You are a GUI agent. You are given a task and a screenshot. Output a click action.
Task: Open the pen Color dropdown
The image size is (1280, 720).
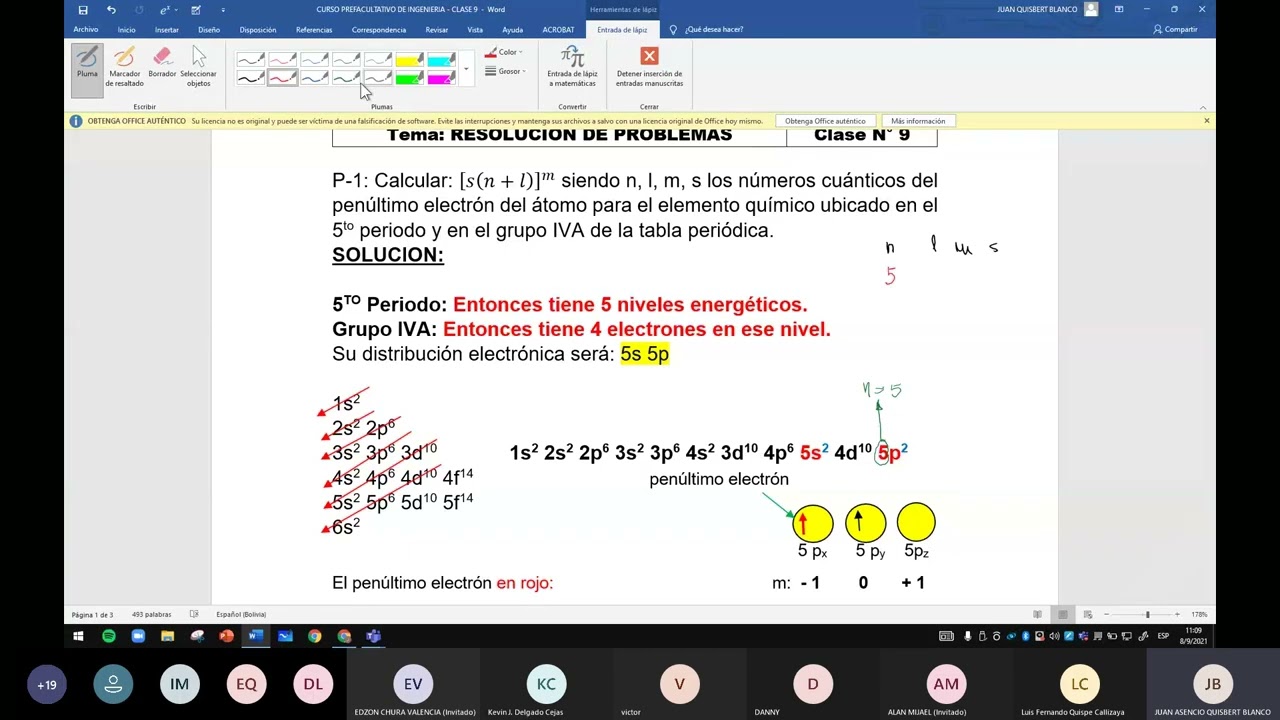point(504,52)
